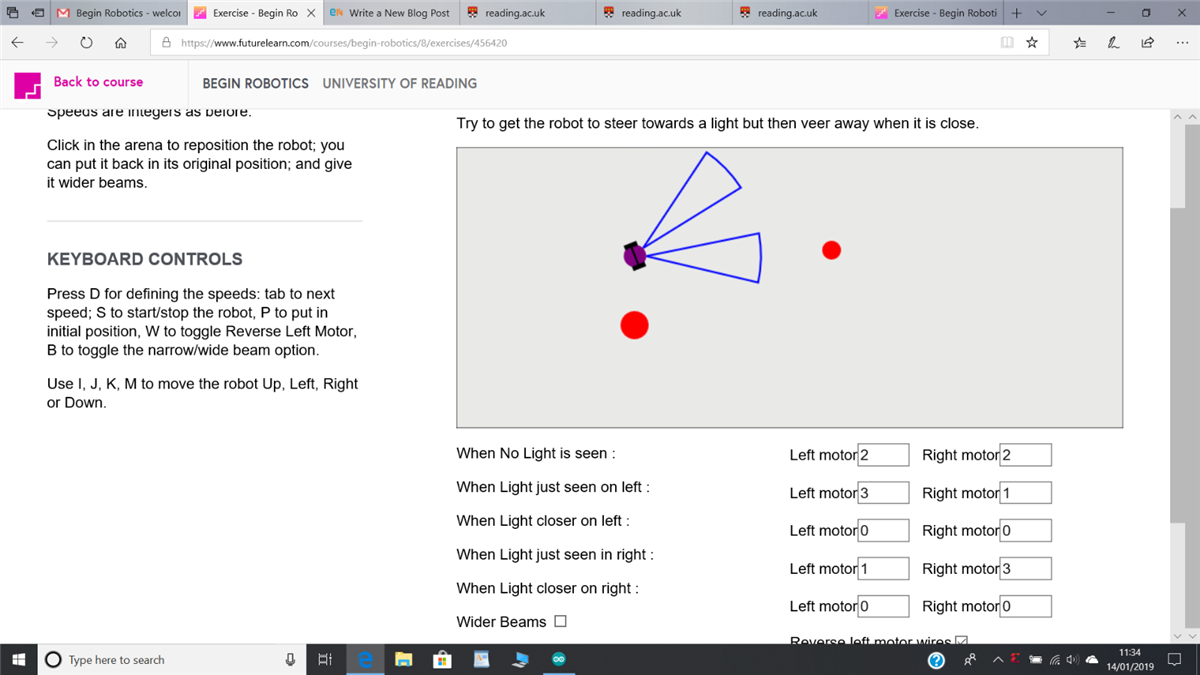Close the active Exercise tab
1200x675 pixels.
click(310, 13)
